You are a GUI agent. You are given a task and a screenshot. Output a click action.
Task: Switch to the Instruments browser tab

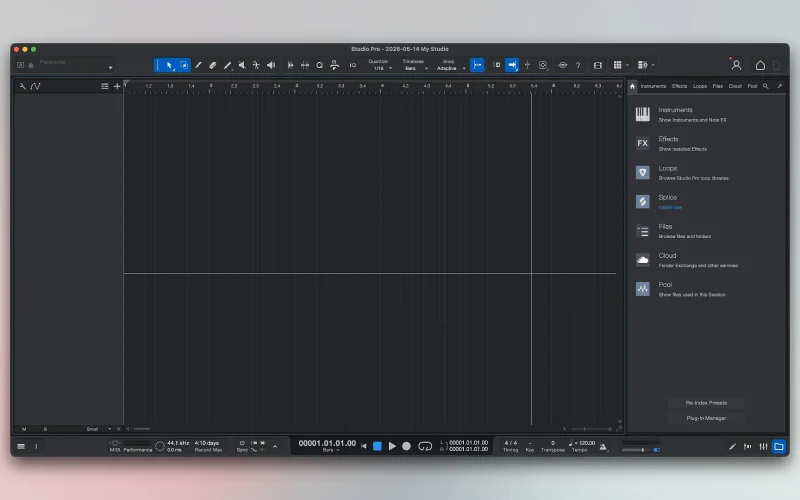pyautogui.click(x=653, y=86)
